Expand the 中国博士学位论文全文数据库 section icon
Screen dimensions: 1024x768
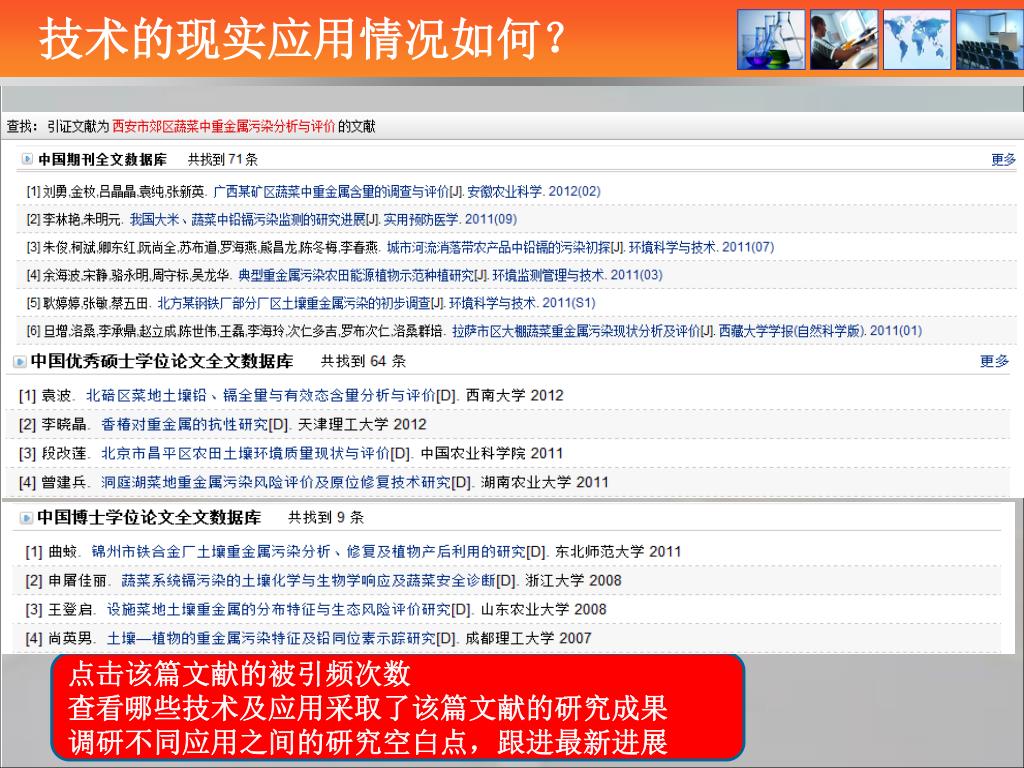click(x=26, y=518)
